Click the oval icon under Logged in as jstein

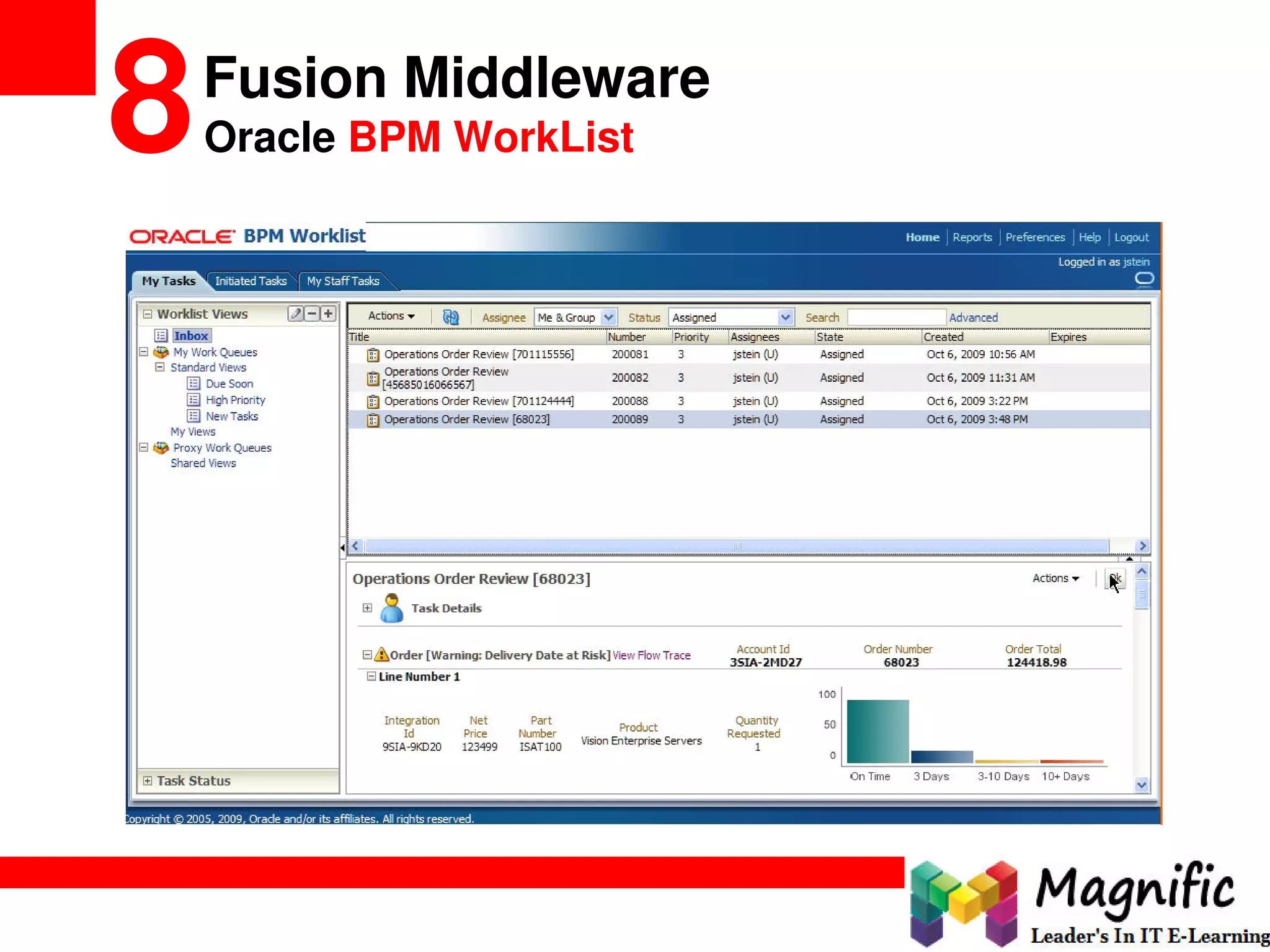[x=1144, y=278]
